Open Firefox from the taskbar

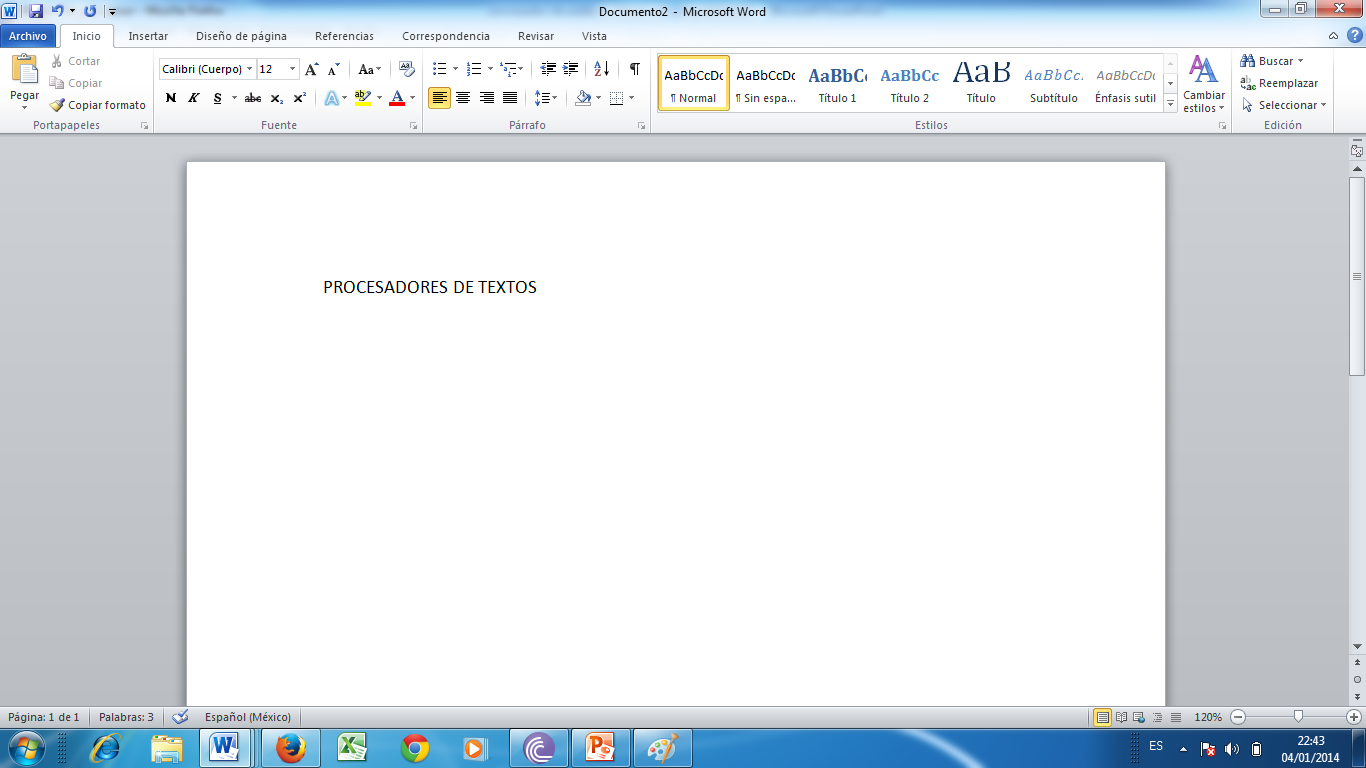click(290, 748)
